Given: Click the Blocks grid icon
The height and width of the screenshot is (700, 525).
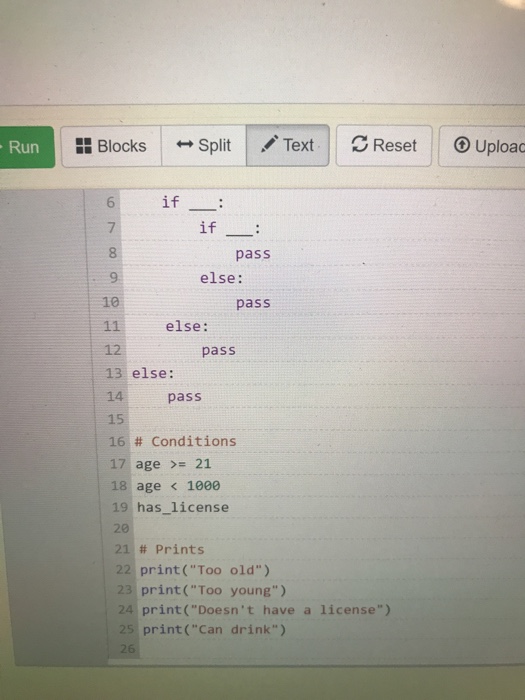Looking at the screenshot, I should pos(83,146).
